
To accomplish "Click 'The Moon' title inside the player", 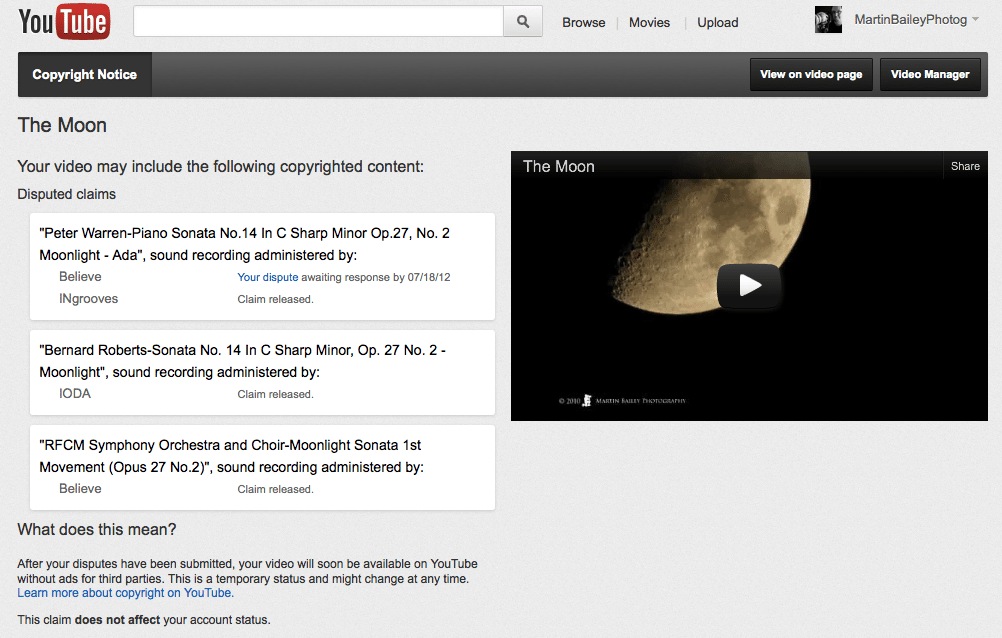I will tap(559, 167).
